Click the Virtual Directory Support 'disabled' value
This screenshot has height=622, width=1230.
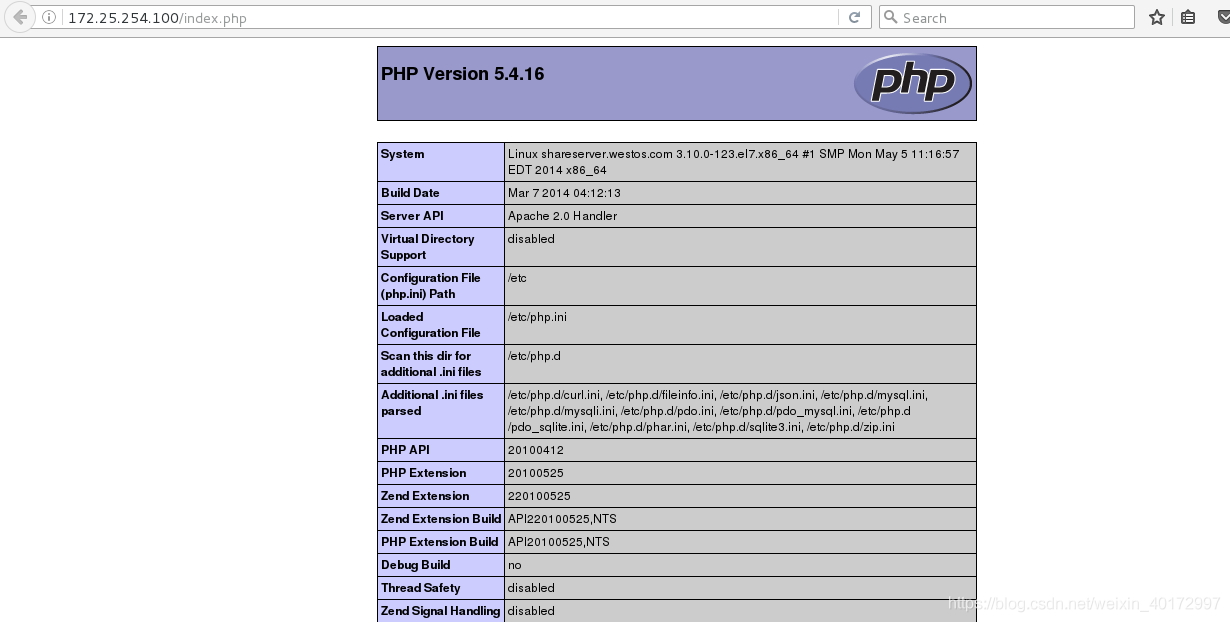531,239
